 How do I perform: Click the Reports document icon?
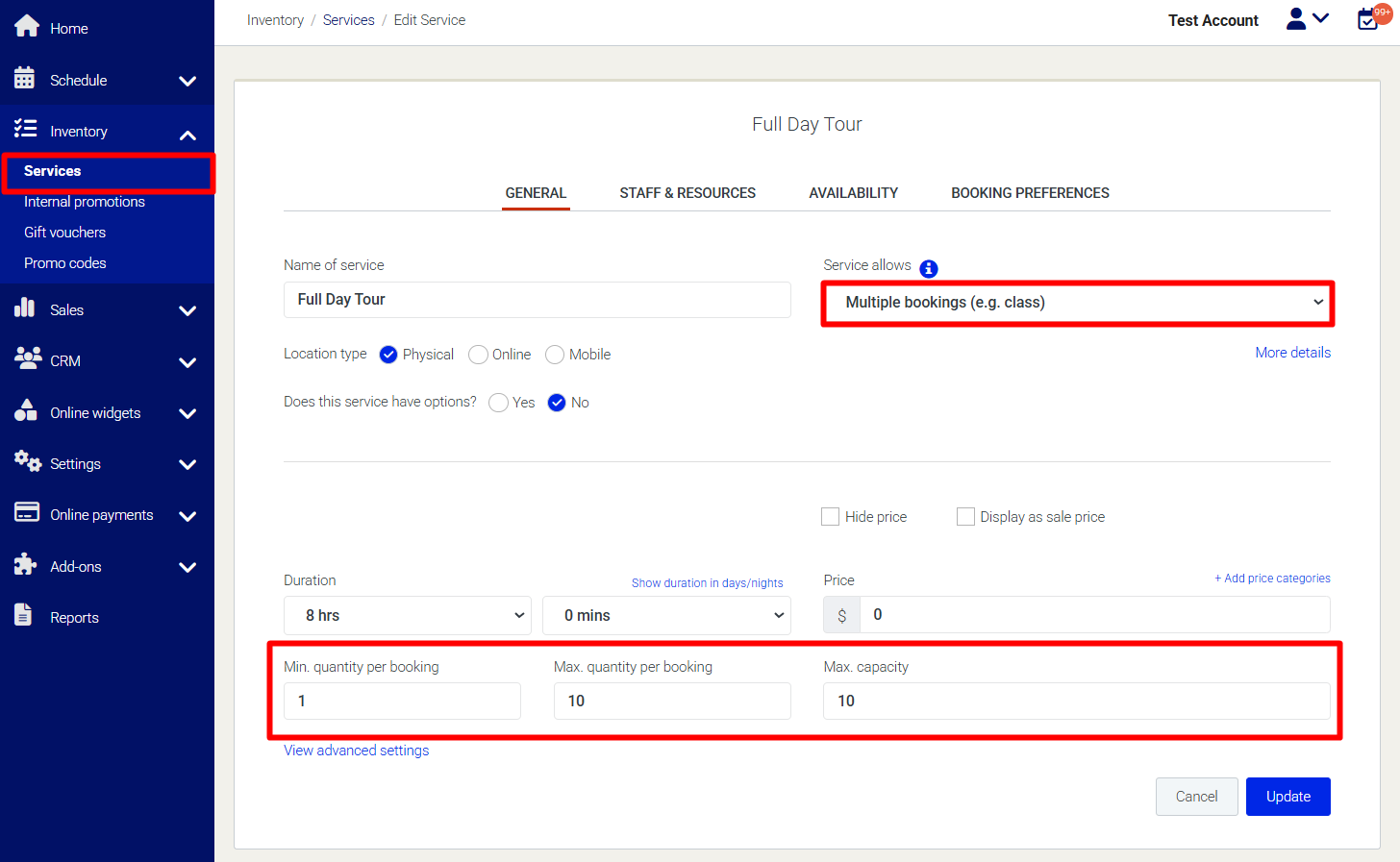click(x=24, y=615)
